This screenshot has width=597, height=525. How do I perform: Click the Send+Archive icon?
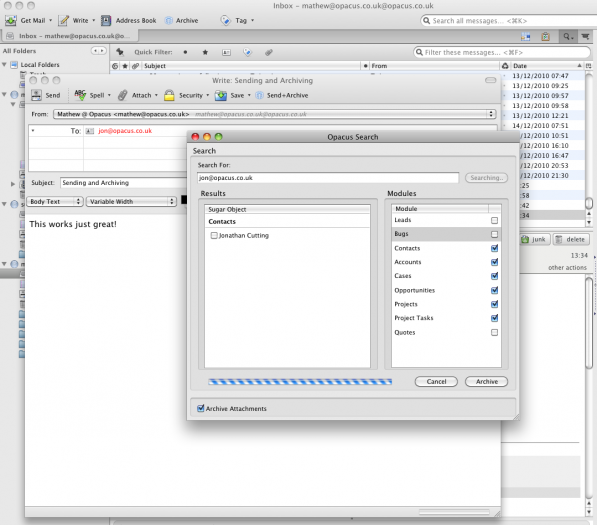pyautogui.click(x=259, y=95)
